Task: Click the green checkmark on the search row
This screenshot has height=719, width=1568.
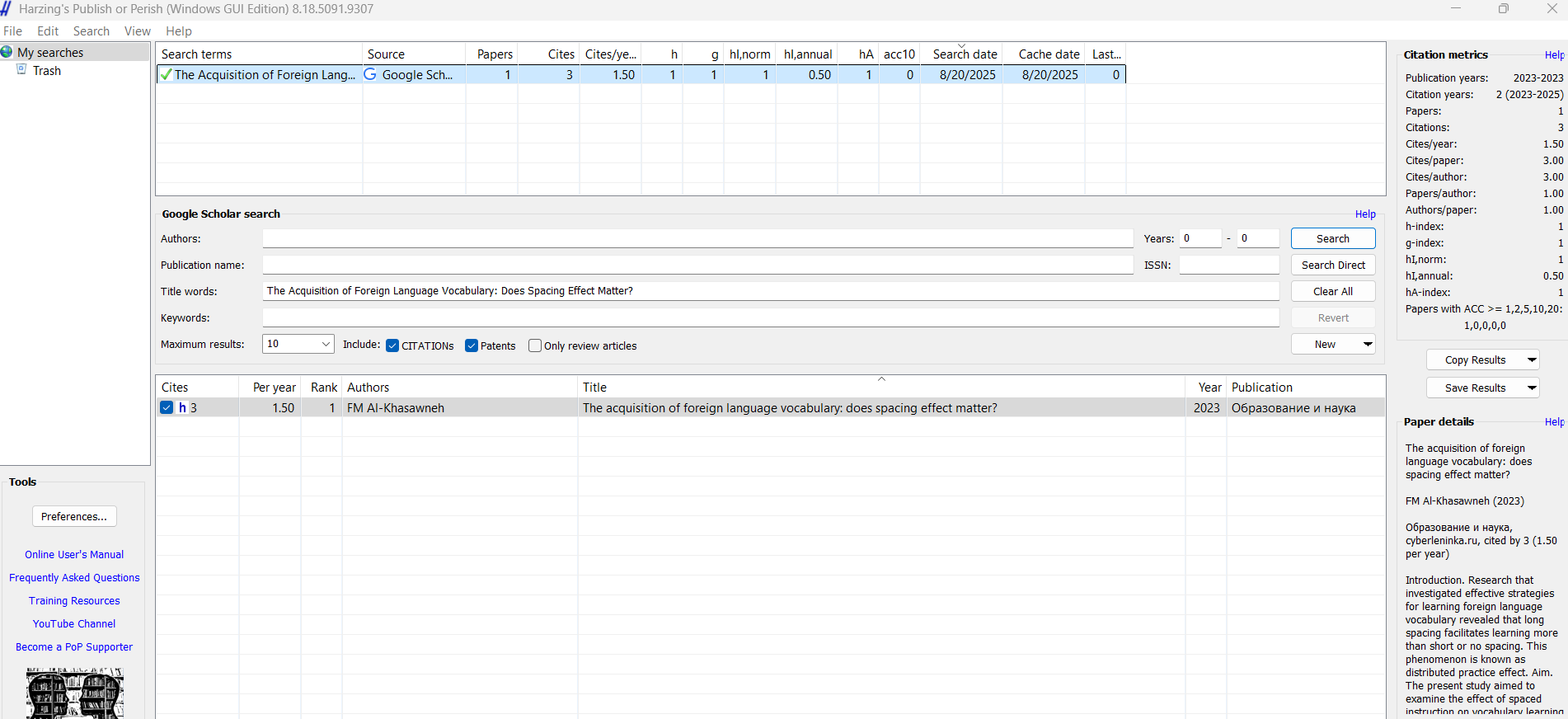Action: click(x=167, y=75)
